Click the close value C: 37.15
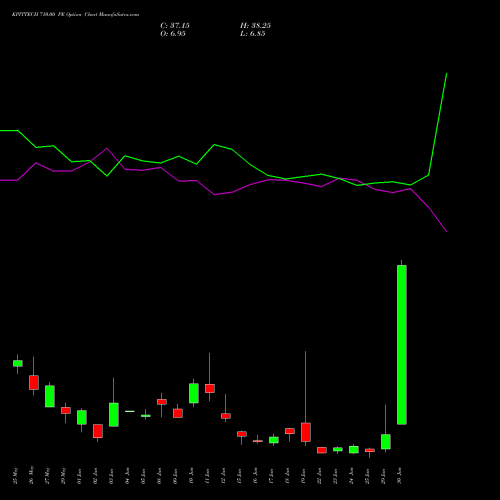Image resolution: width=500 pixels, height=500 pixels. pos(175,26)
